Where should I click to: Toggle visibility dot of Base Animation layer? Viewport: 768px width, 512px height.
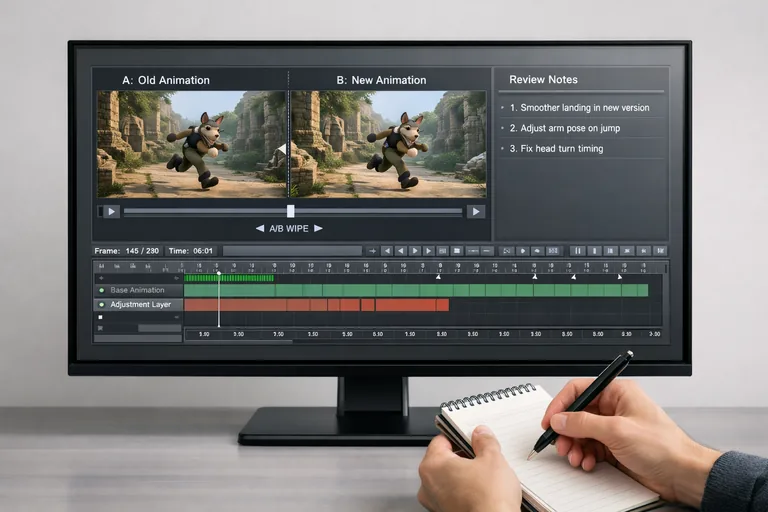click(100, 290)
